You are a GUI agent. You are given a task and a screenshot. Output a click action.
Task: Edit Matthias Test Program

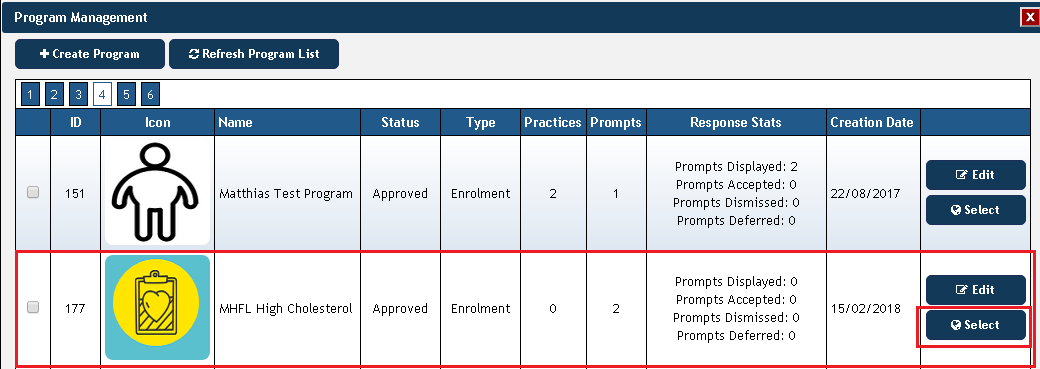click(976, 175)
